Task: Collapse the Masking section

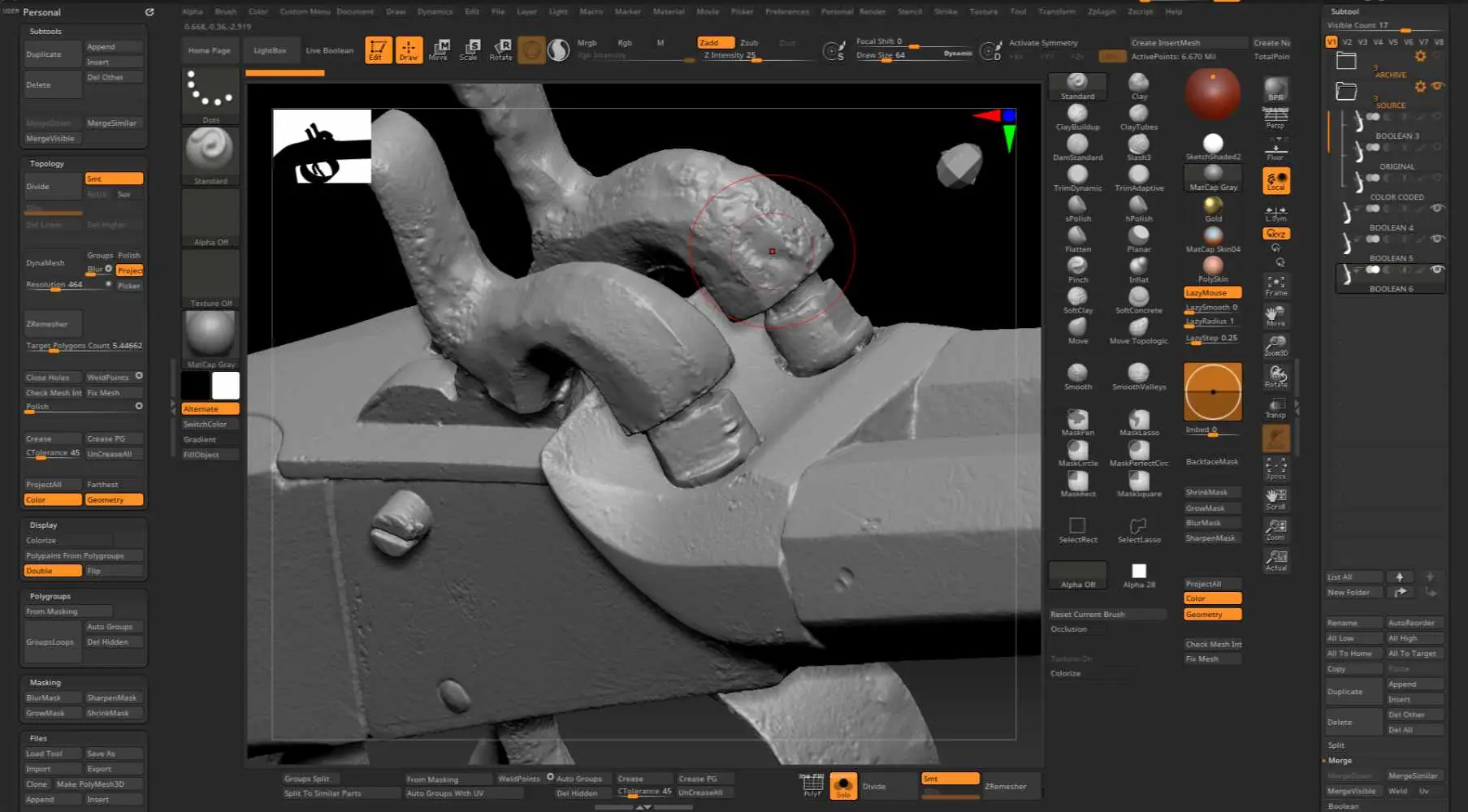Action: [45, 682]
